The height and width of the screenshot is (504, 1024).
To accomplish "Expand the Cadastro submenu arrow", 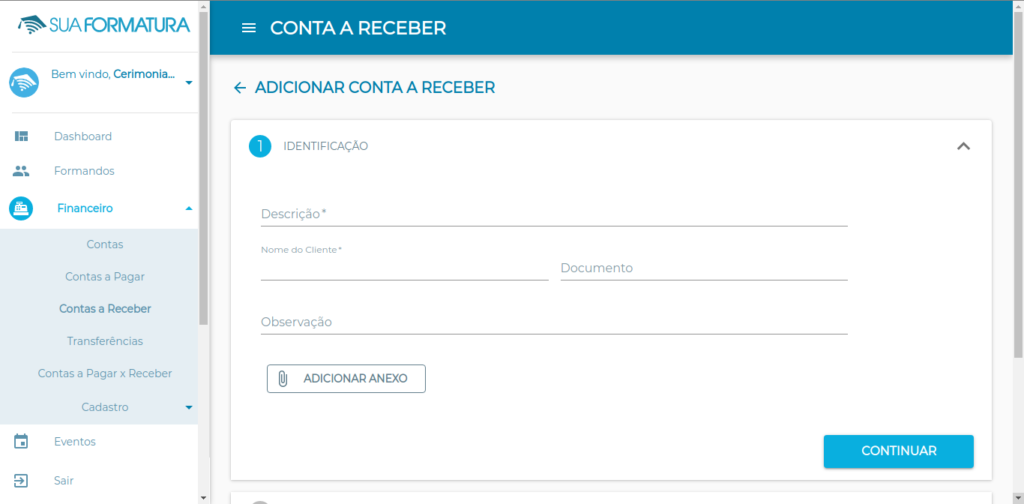I will pyautogui.click(x=189, y=407).
